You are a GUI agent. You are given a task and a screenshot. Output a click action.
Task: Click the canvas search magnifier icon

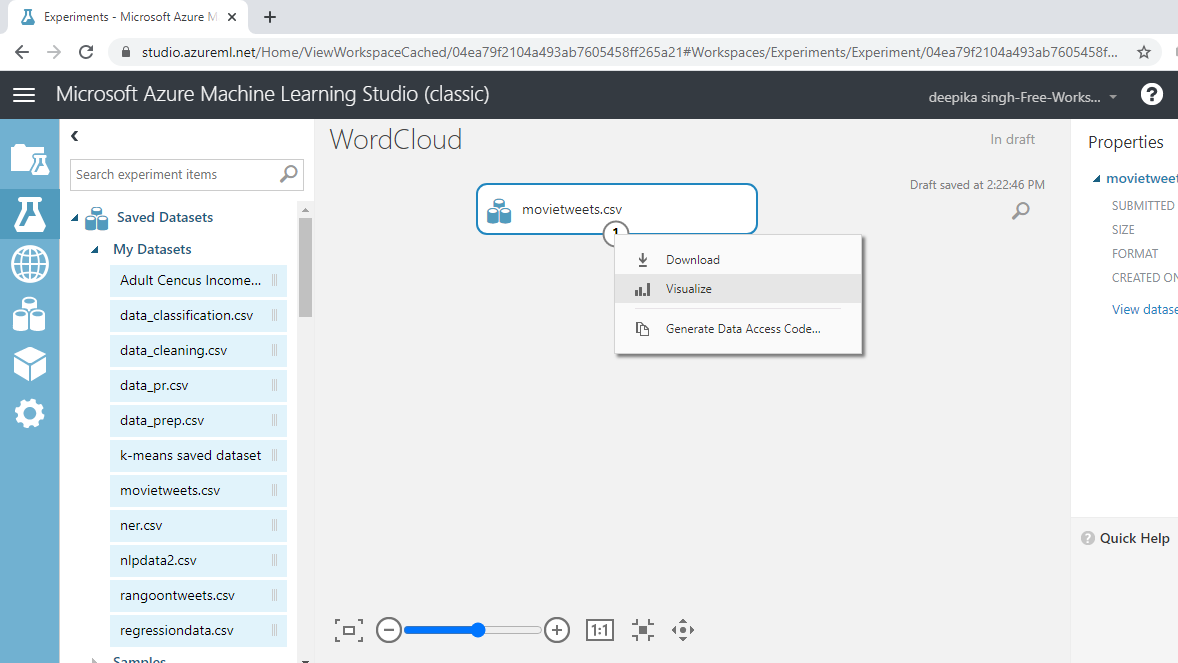(1020, 211)
